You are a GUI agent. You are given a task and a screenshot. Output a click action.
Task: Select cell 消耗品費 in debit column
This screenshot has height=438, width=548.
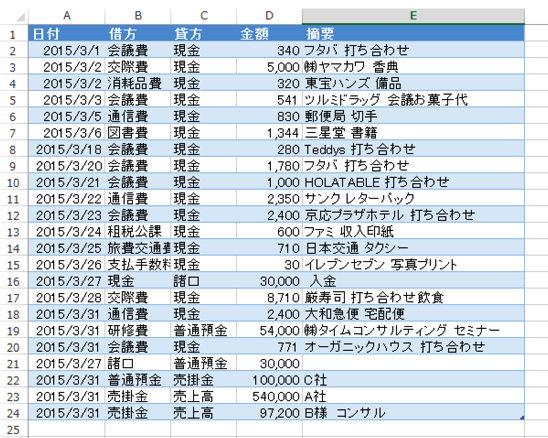click(x=138, y=84)
